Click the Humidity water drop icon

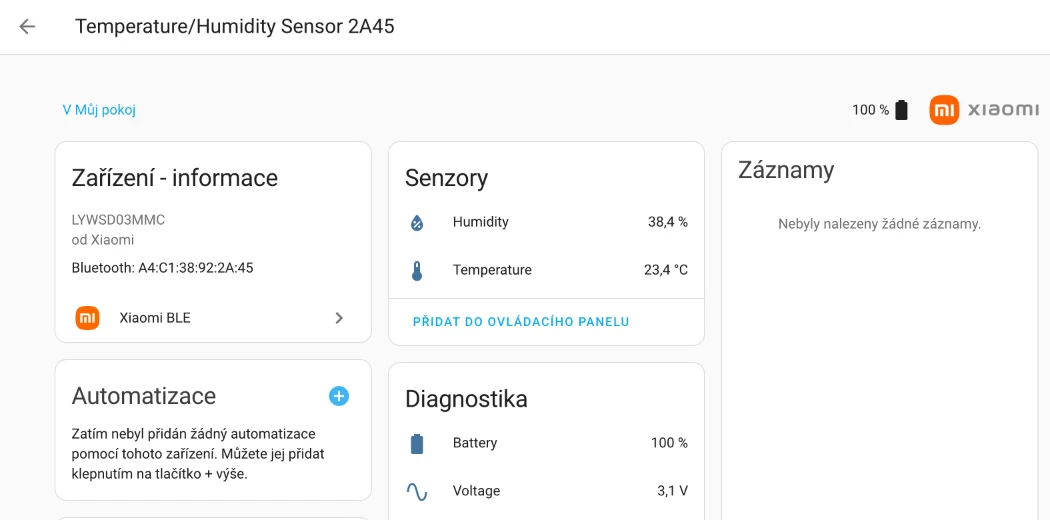(417, 223)
